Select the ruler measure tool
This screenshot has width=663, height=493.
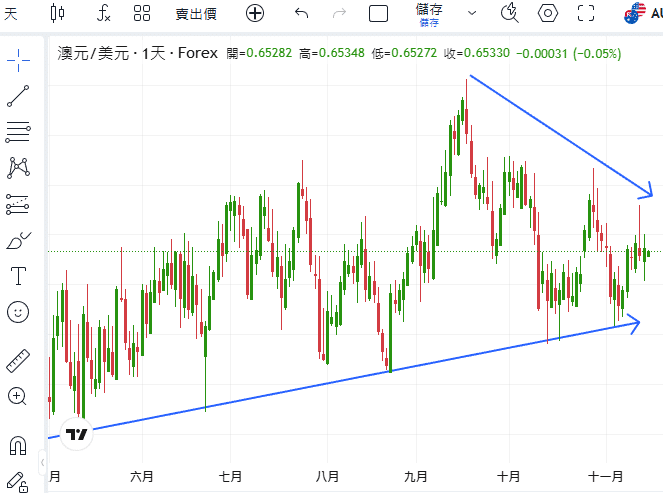pyautogui.click(x=18, y=361)
